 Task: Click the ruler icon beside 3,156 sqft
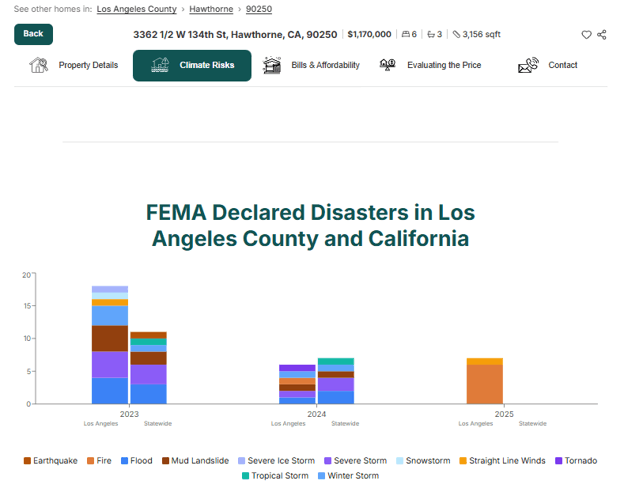click(456, 35)
